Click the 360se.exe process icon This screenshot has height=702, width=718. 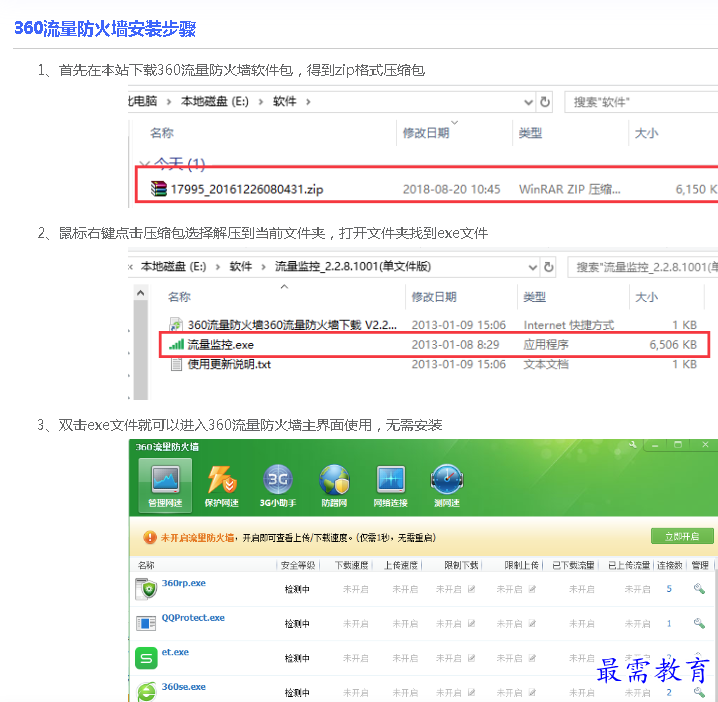pos(146,692)
